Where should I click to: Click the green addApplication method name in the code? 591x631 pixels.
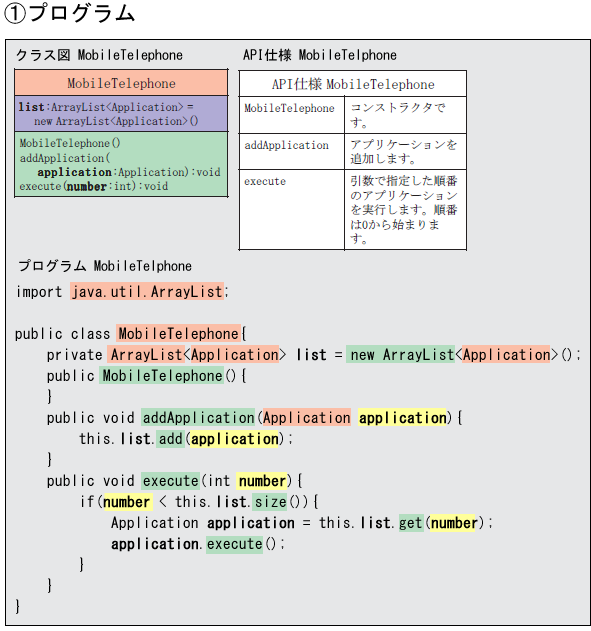point(198,418)
